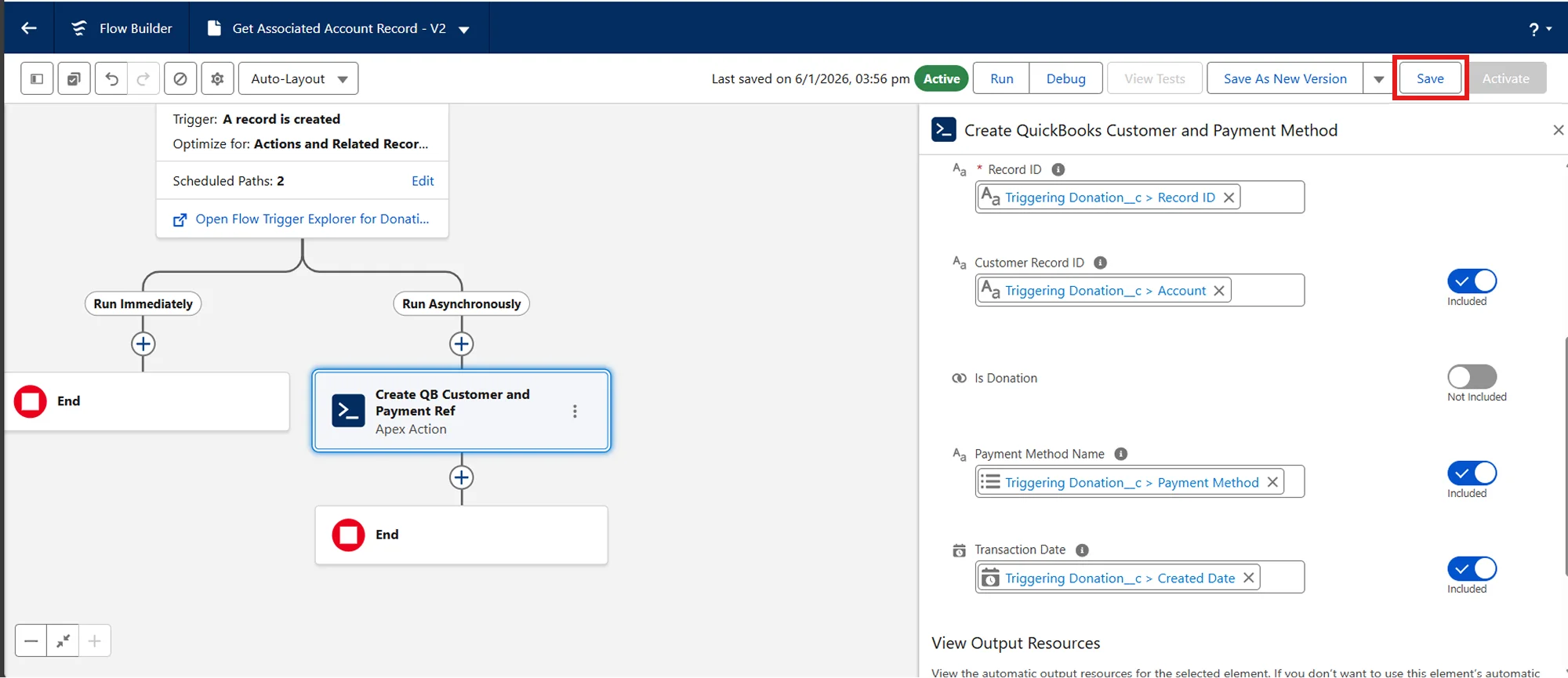Toggle the toolbox sidebar panel icon
This screenshot has height=678, width=1568.
click(x=37, y=78)
